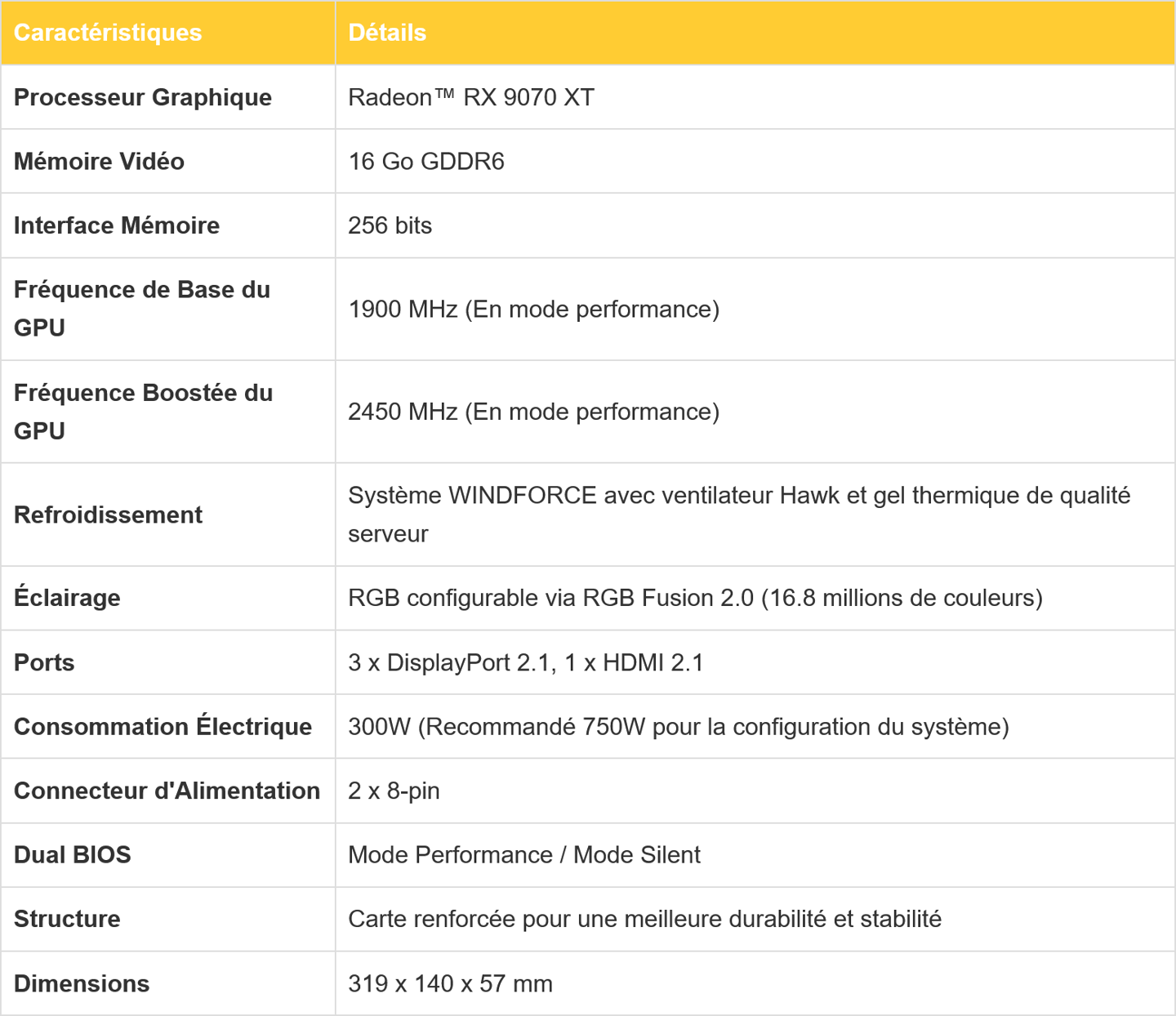Click the Carte renforcée structure description

(x=645, y=919)
